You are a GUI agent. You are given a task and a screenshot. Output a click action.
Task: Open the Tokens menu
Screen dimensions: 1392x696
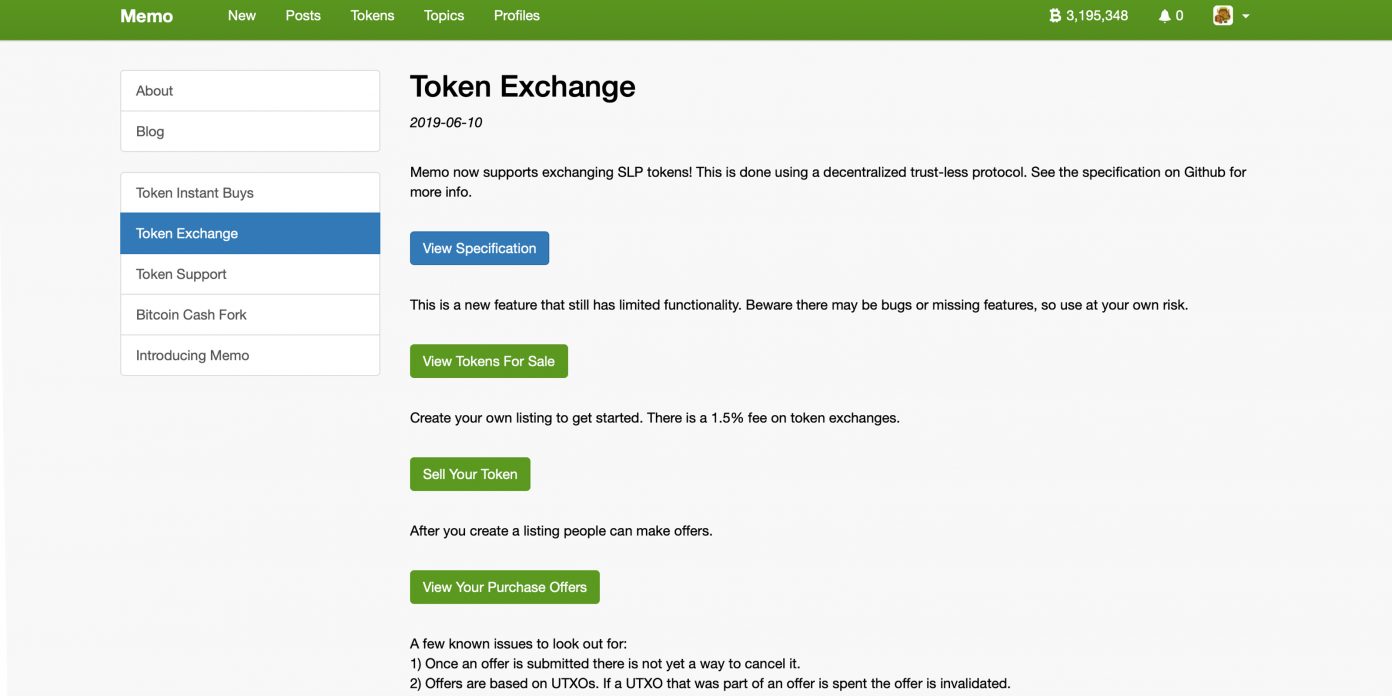click(x=372, y=16)
